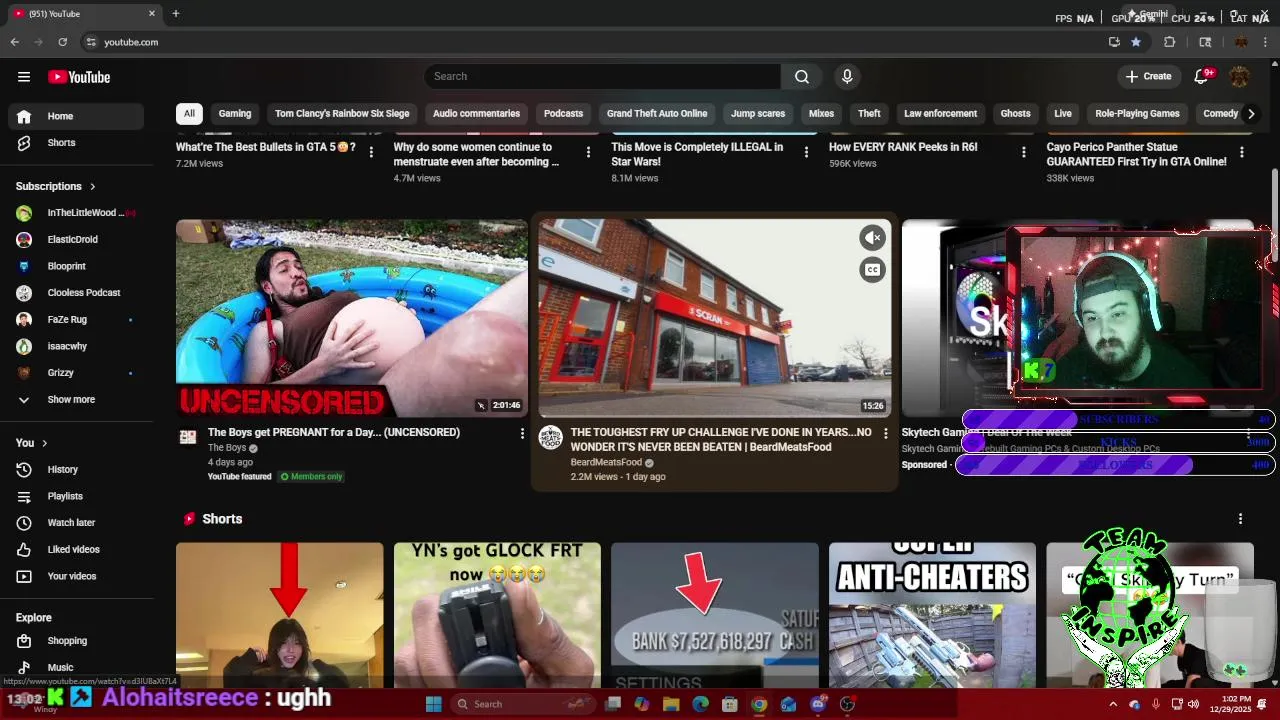Open the YN's got GLOCK FRT short
The width and height of the screenshot is (1280, 720).
(x=497, y=615)
